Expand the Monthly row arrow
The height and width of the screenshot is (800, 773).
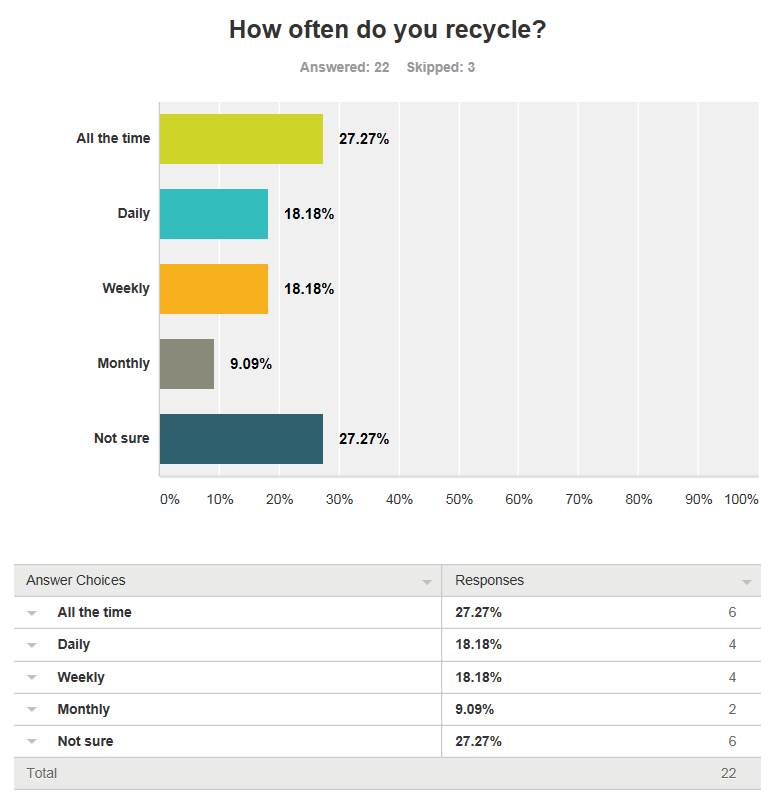point(32,709)
